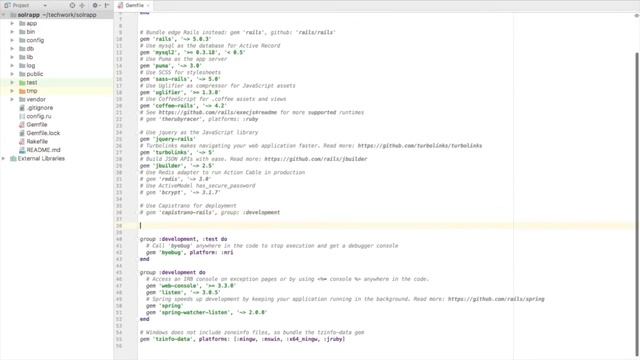Collapse the solrapp root project node
Image resolution: width=640 pixels, height=360 pixels.
click(4, 15)
